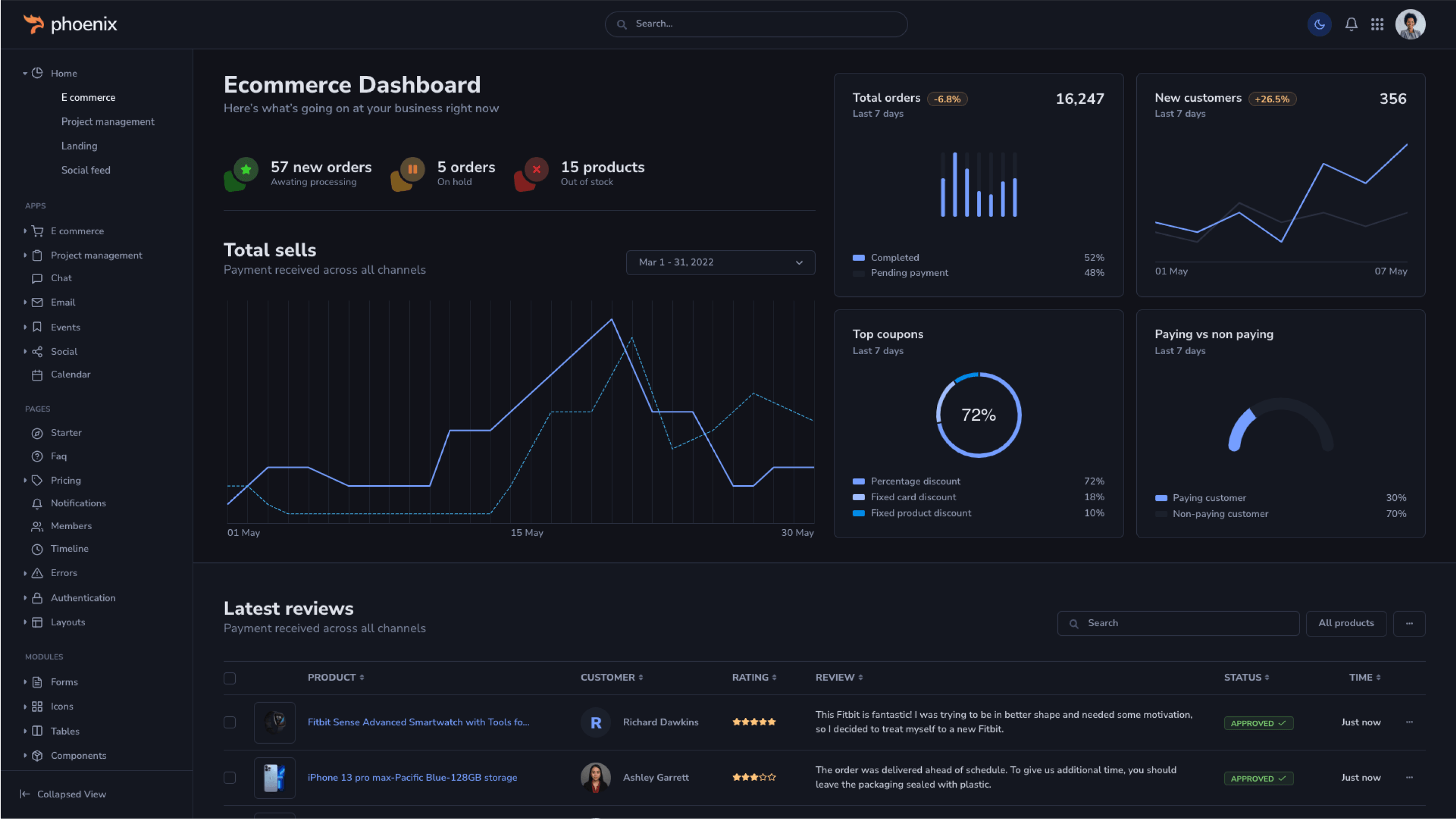The image size is (1456, 819).
Task: Click the Members icon in sidebar
Action: point(37,526)
